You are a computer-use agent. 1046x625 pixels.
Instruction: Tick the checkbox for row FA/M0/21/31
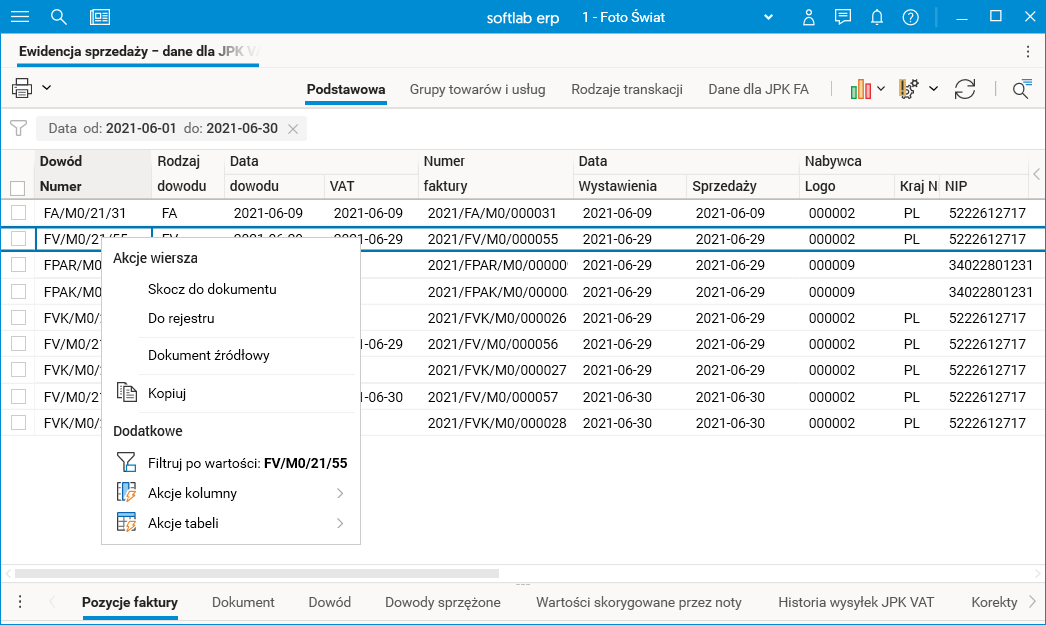click(x=18, y=213)
